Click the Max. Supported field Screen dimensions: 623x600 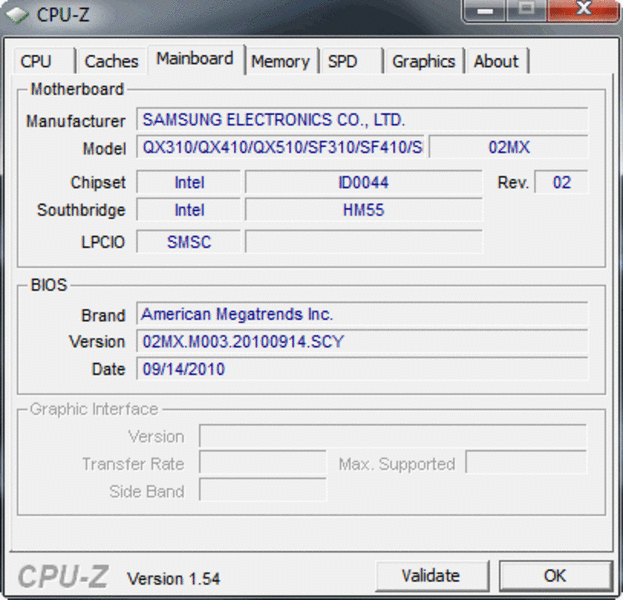coord(526,462)
